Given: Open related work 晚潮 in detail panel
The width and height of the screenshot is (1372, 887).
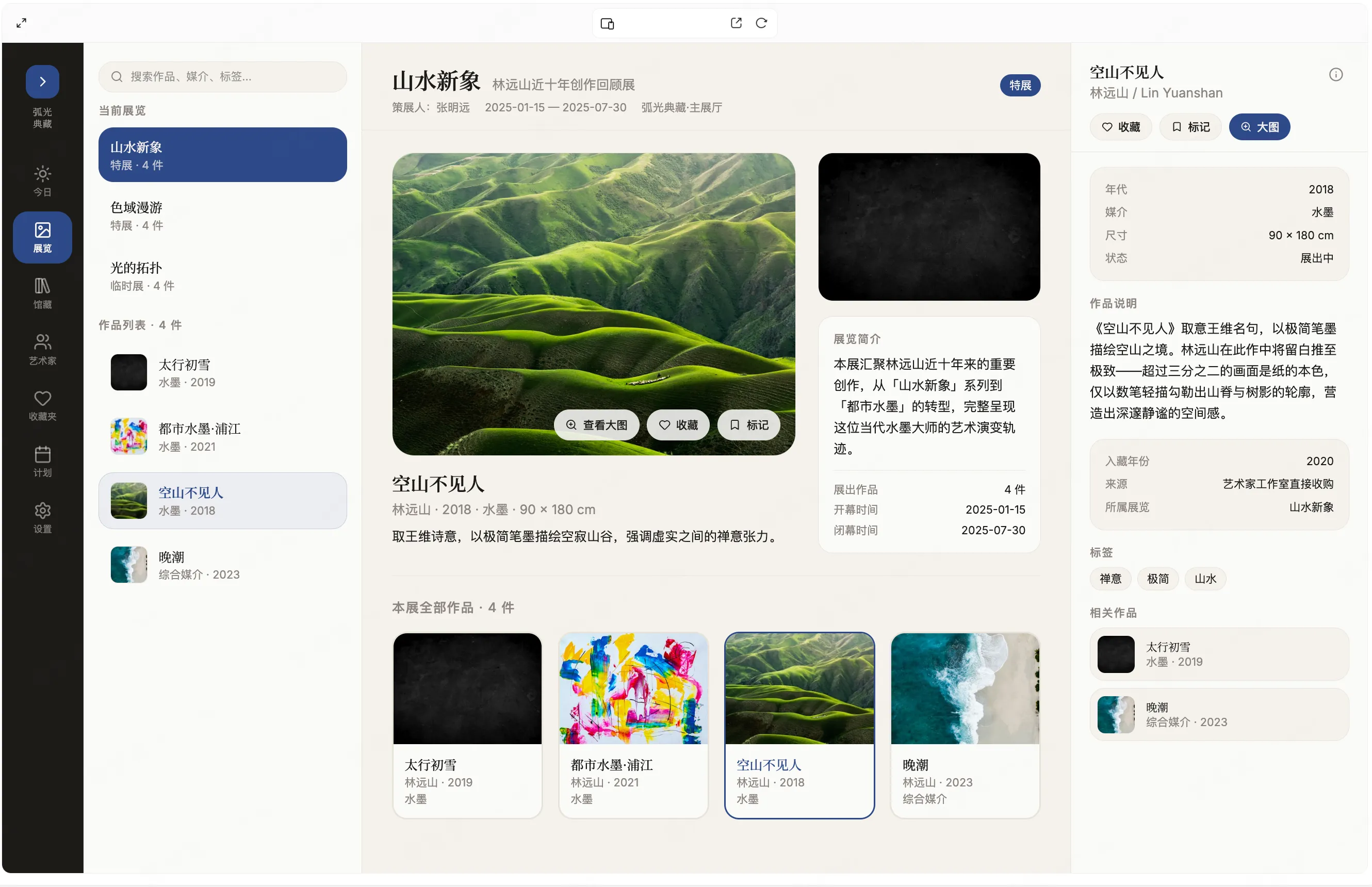Looking at the screenshot, I should click(x=1219, y=715).
